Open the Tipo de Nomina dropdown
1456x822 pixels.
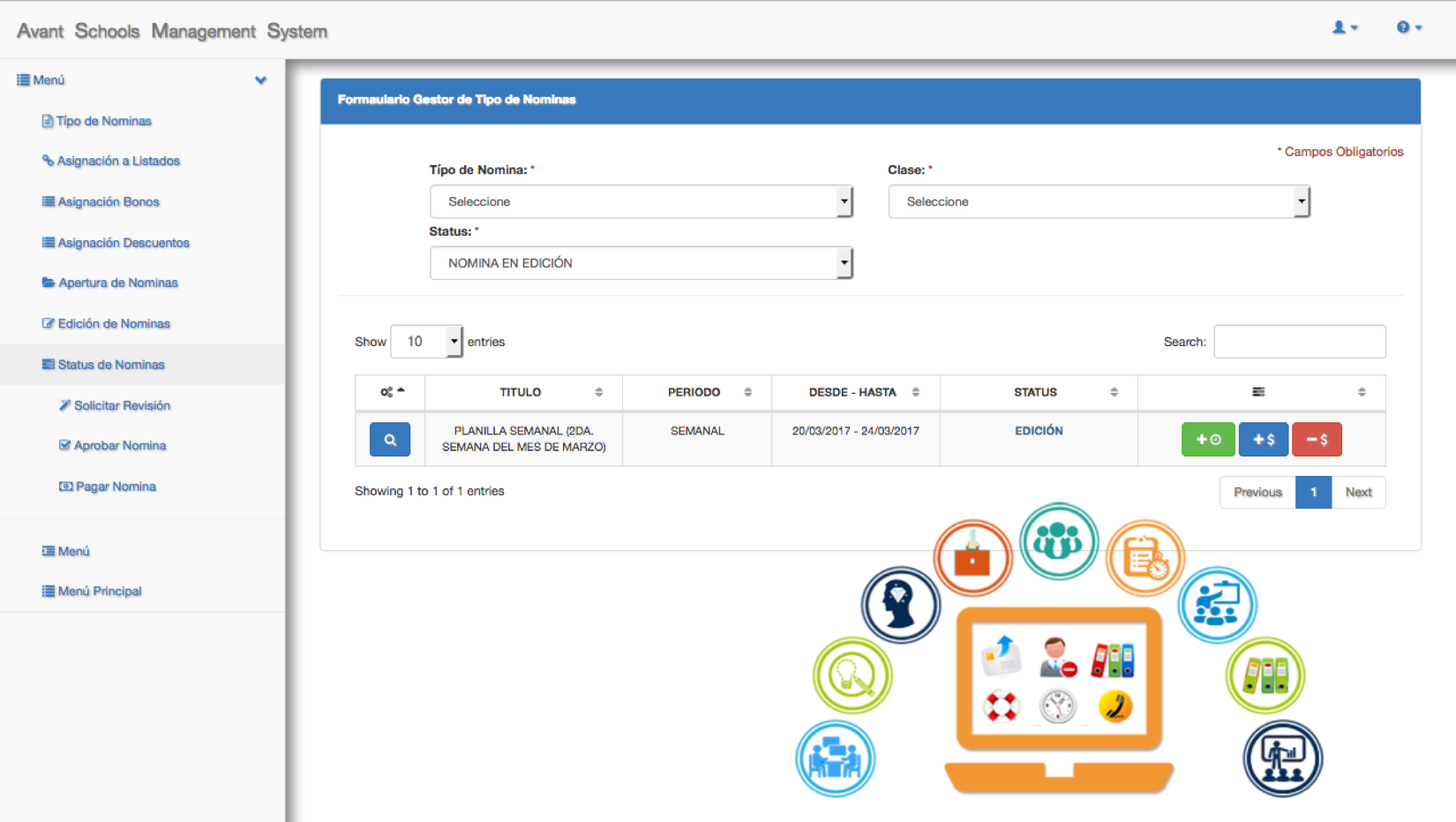(x=641, y=202)
